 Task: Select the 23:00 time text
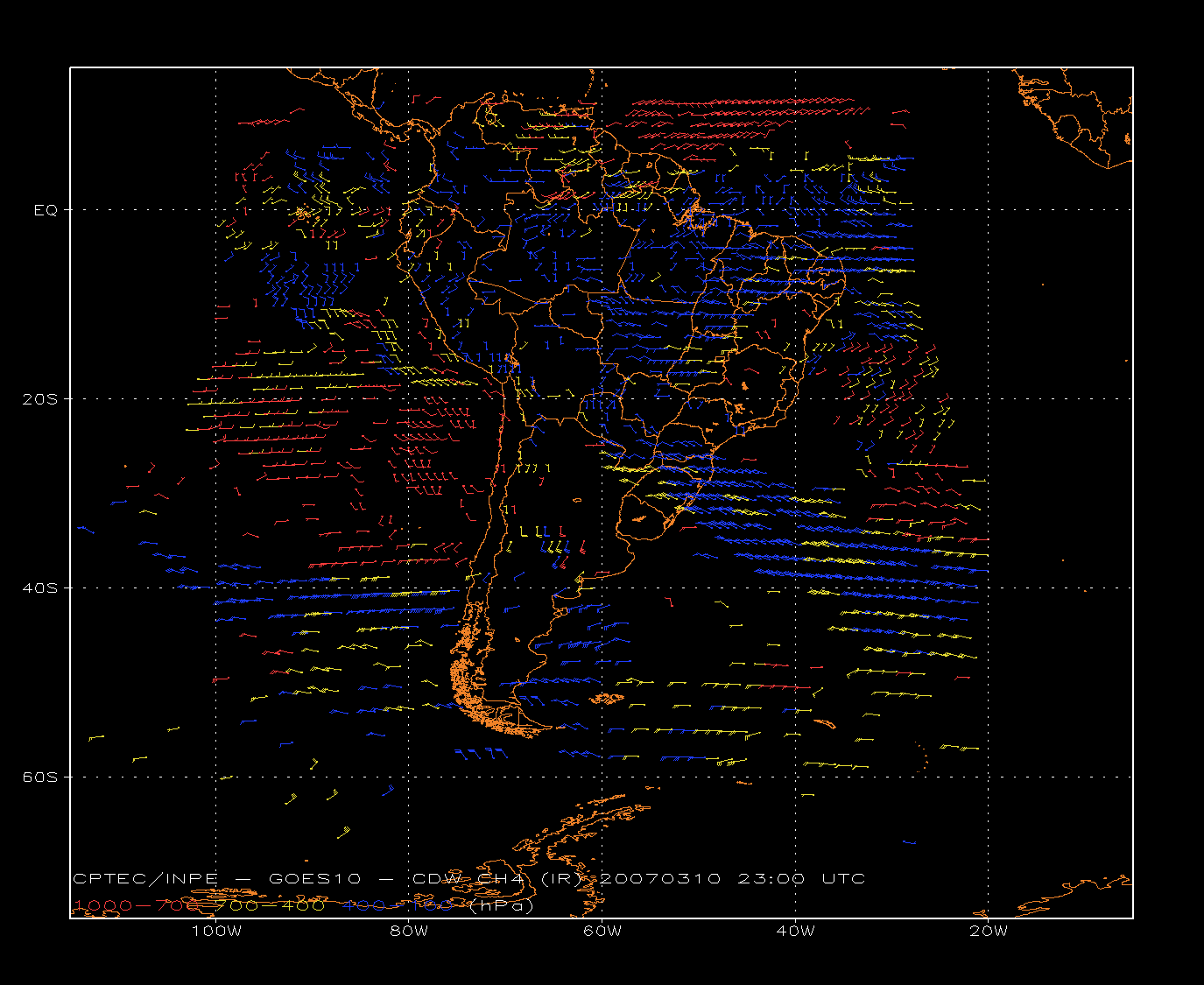tap(771, 879)
